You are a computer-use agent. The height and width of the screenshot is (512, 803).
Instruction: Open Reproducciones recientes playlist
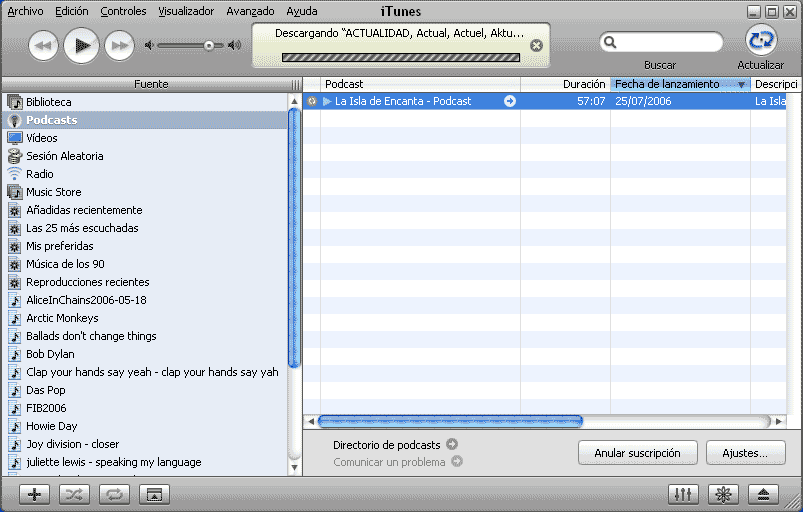pos(145,282)
